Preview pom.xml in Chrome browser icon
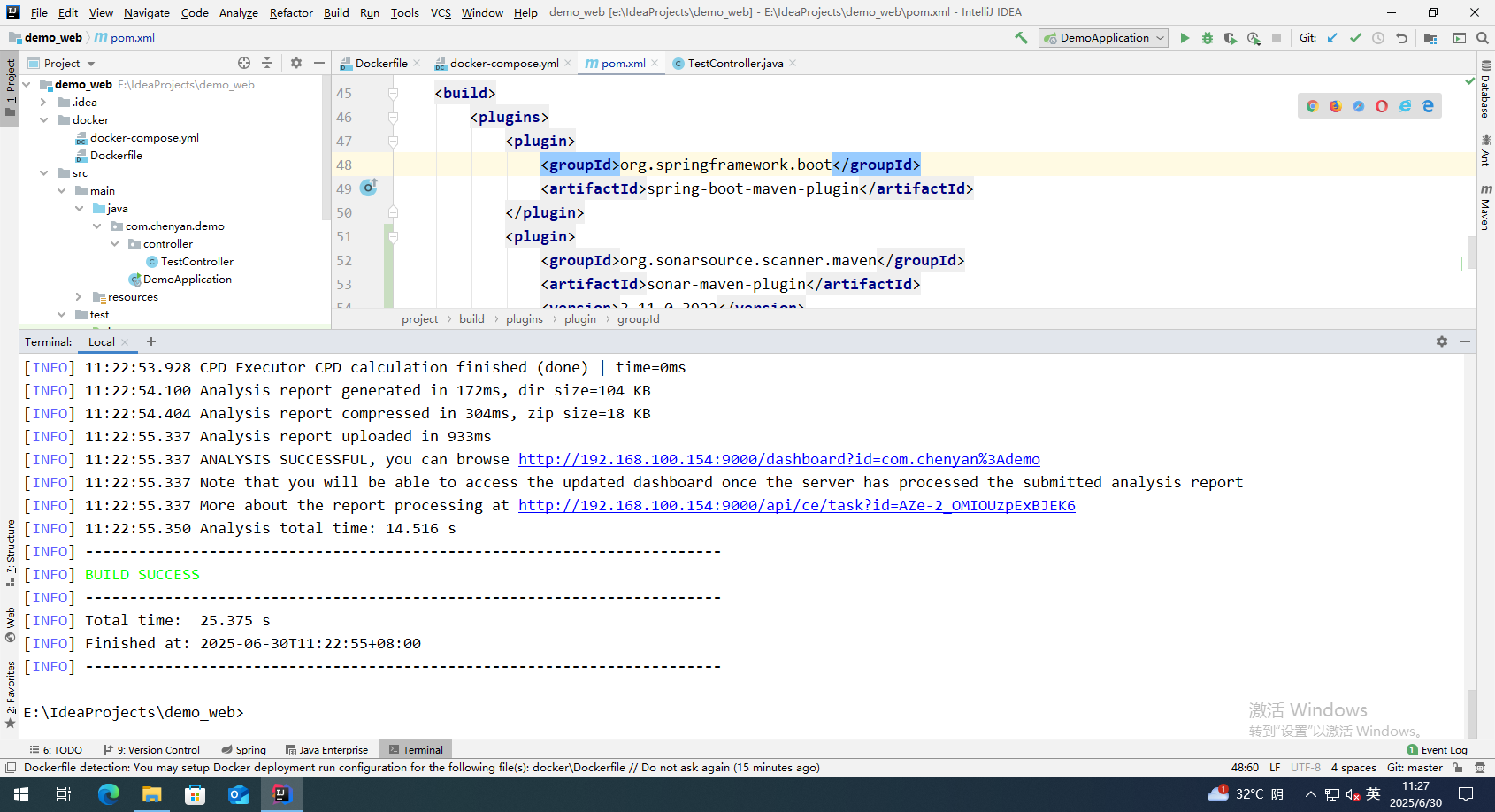The image size is (1495, 812). 1313,106
